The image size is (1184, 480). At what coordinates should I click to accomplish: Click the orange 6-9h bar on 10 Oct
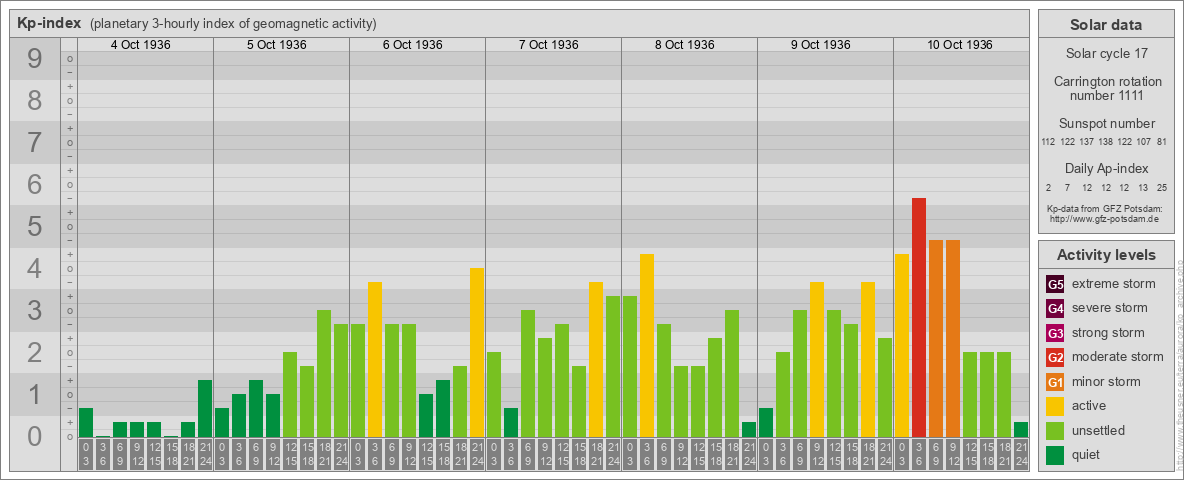point(936,338)
